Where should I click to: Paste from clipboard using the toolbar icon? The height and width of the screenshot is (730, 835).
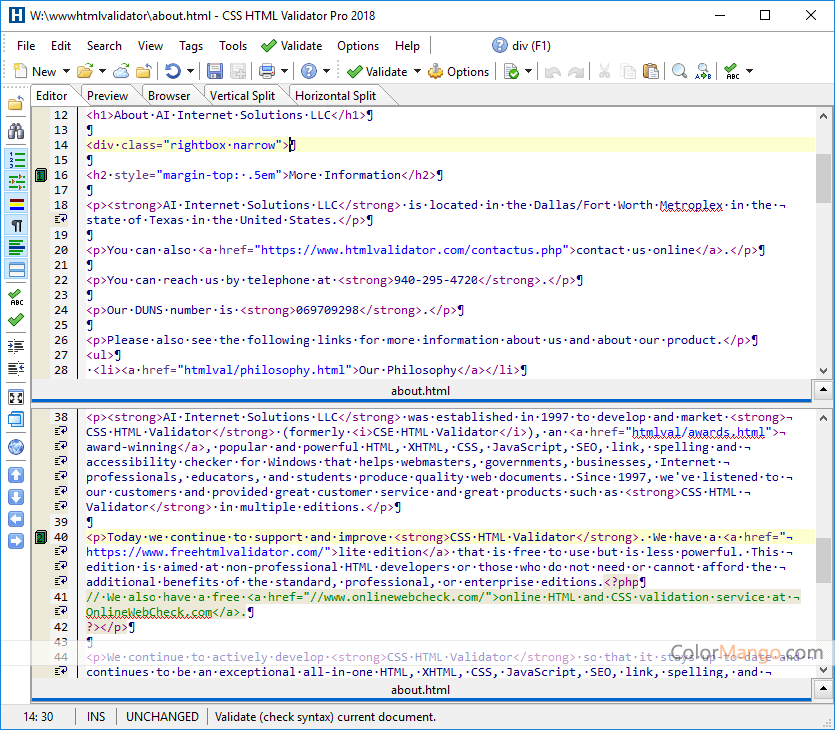pyautogui.click(x=652, y=71)
